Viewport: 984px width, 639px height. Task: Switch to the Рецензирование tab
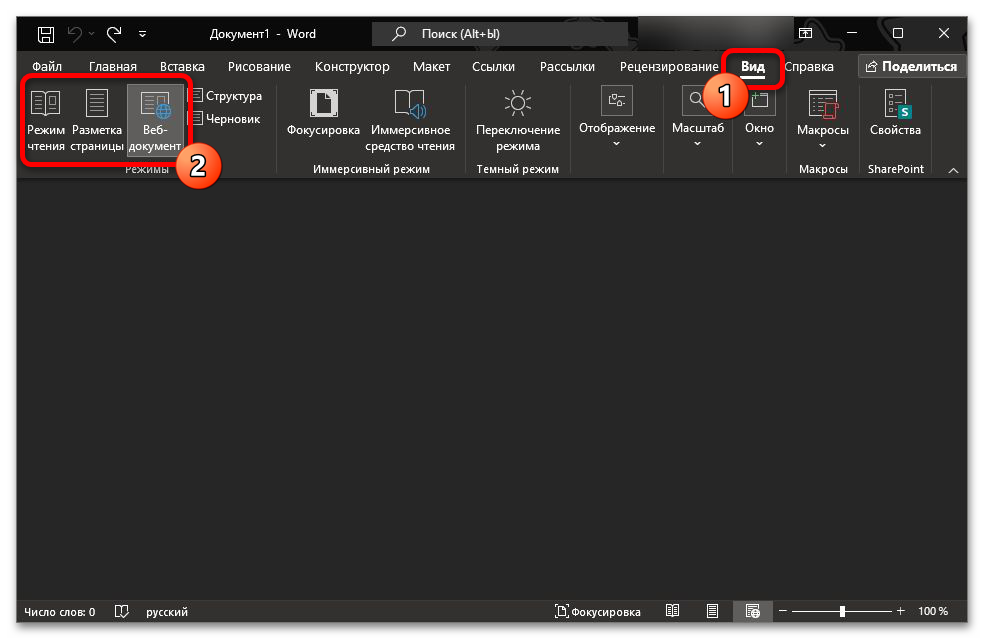click(668, 67)
